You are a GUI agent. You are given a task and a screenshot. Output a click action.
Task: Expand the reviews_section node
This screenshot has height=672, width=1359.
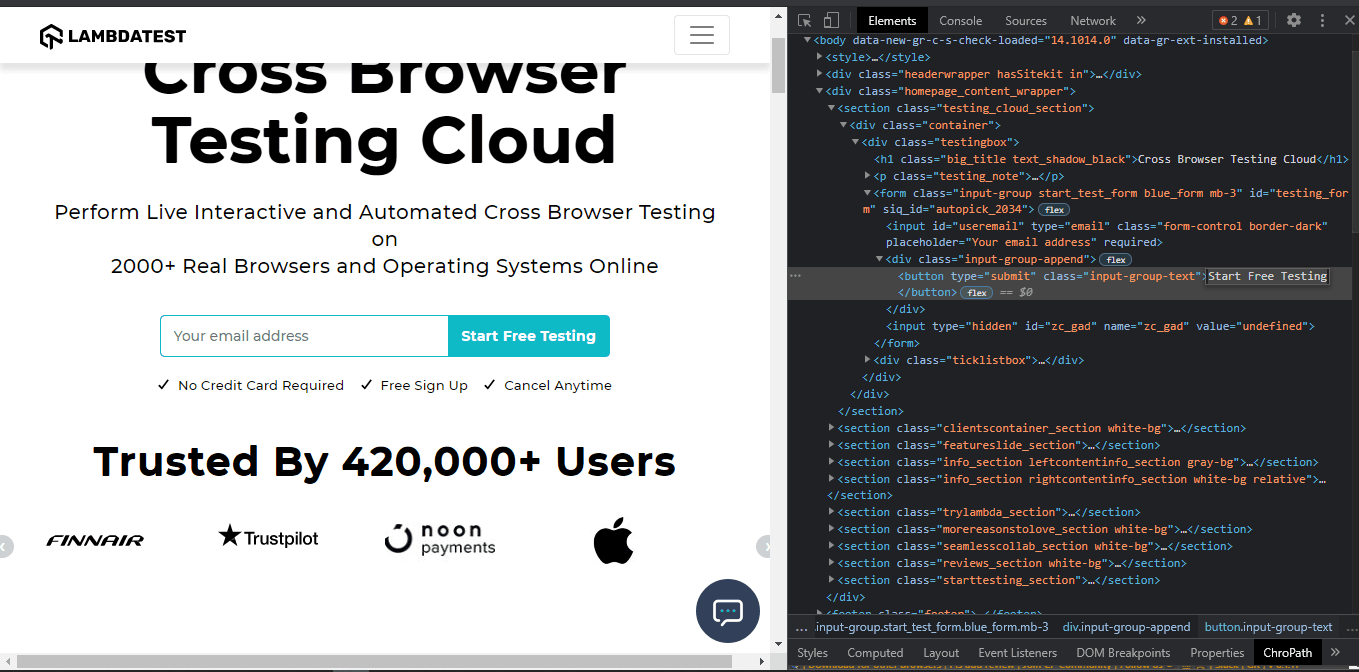(832, 563)
